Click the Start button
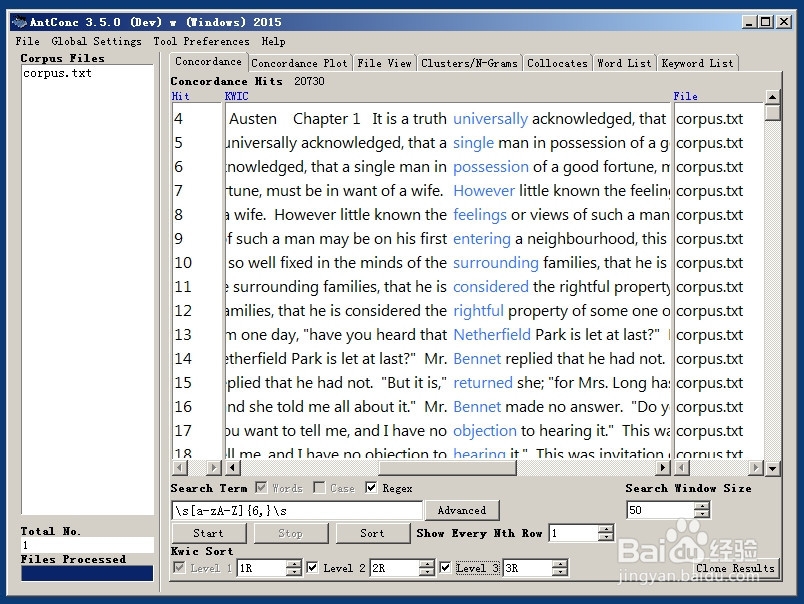804x604 pixels. [209, 533]
